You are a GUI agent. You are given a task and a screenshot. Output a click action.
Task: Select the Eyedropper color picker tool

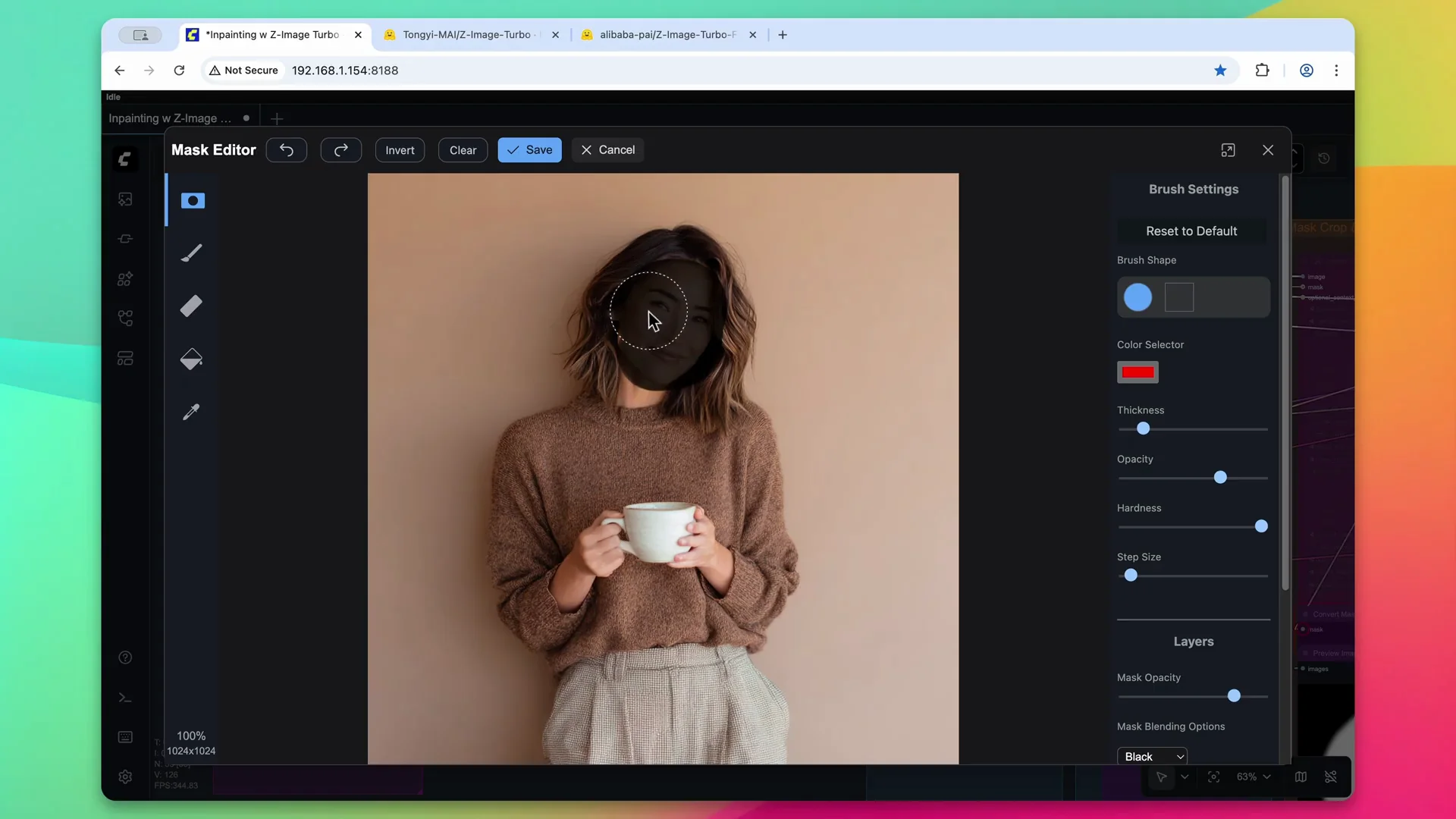point(191,411)
